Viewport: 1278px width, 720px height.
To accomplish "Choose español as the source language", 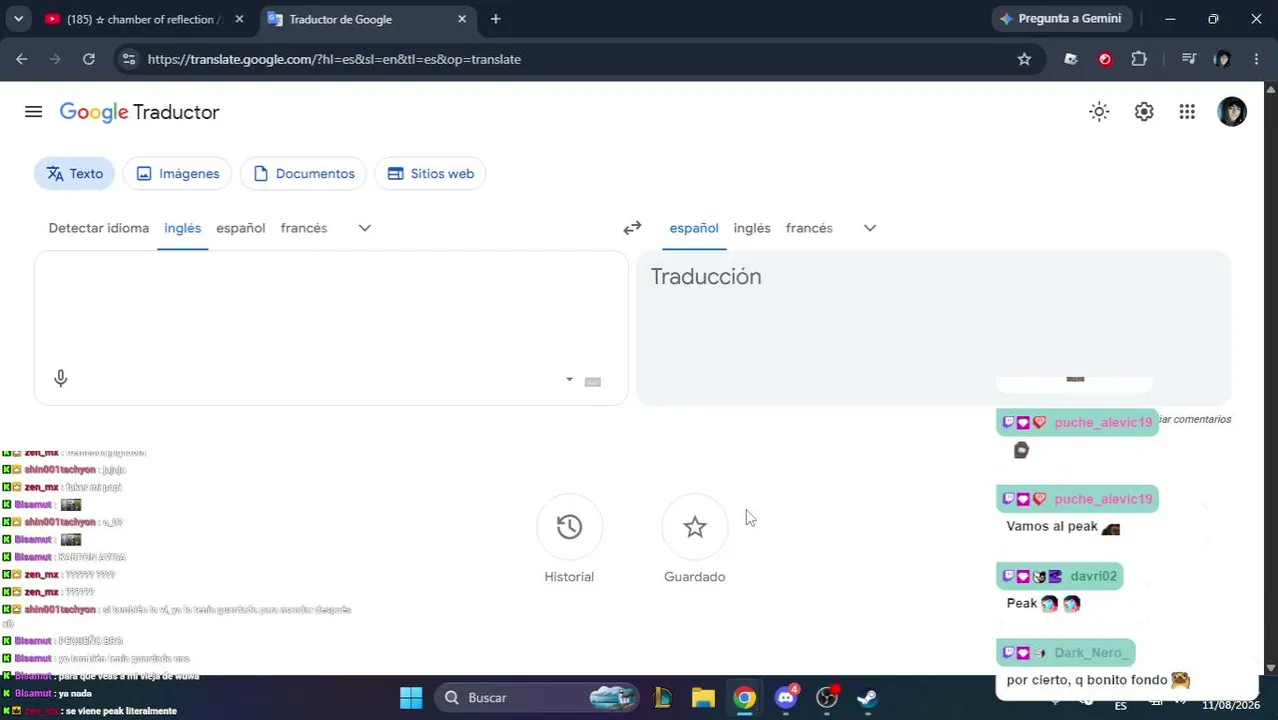I will 241,228.
